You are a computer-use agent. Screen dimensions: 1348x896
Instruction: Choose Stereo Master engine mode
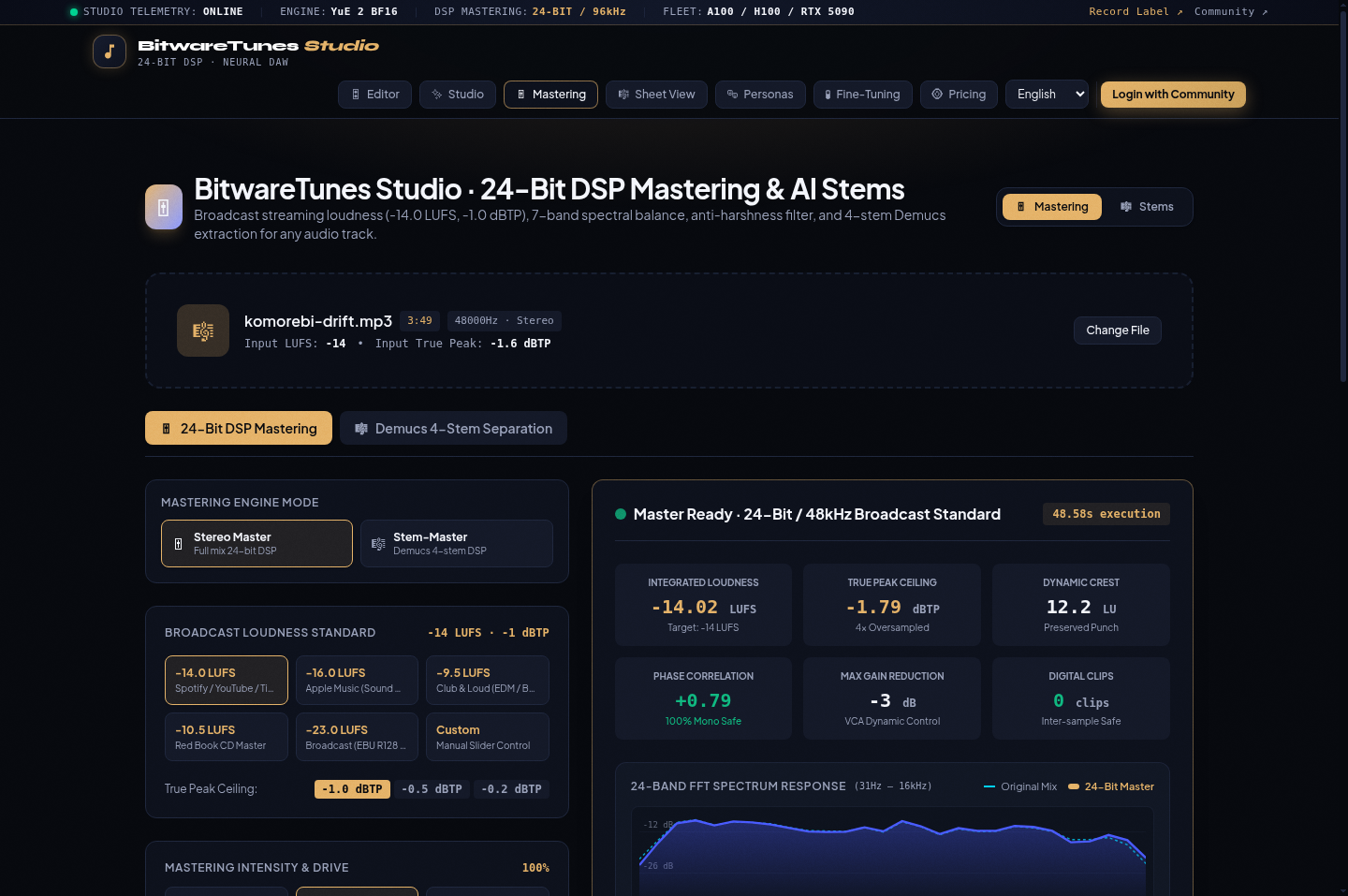[256, 543]
